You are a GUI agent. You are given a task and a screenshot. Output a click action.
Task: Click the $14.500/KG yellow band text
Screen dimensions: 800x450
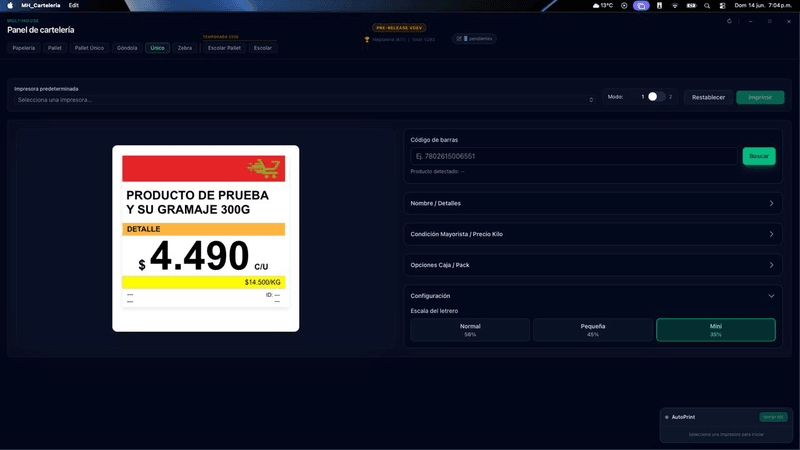tap(262, 282)
